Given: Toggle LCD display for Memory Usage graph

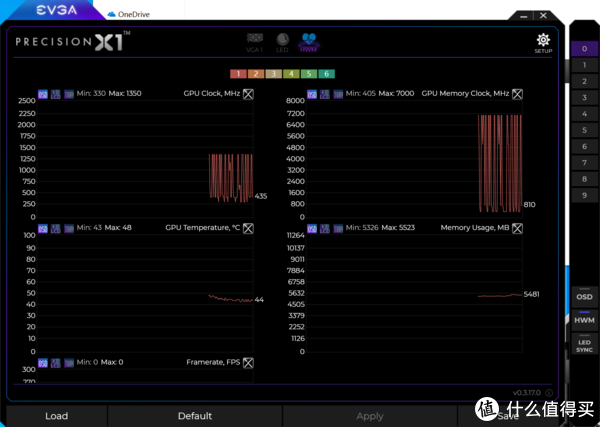Looking at the screenshot, I should (325, 228).
